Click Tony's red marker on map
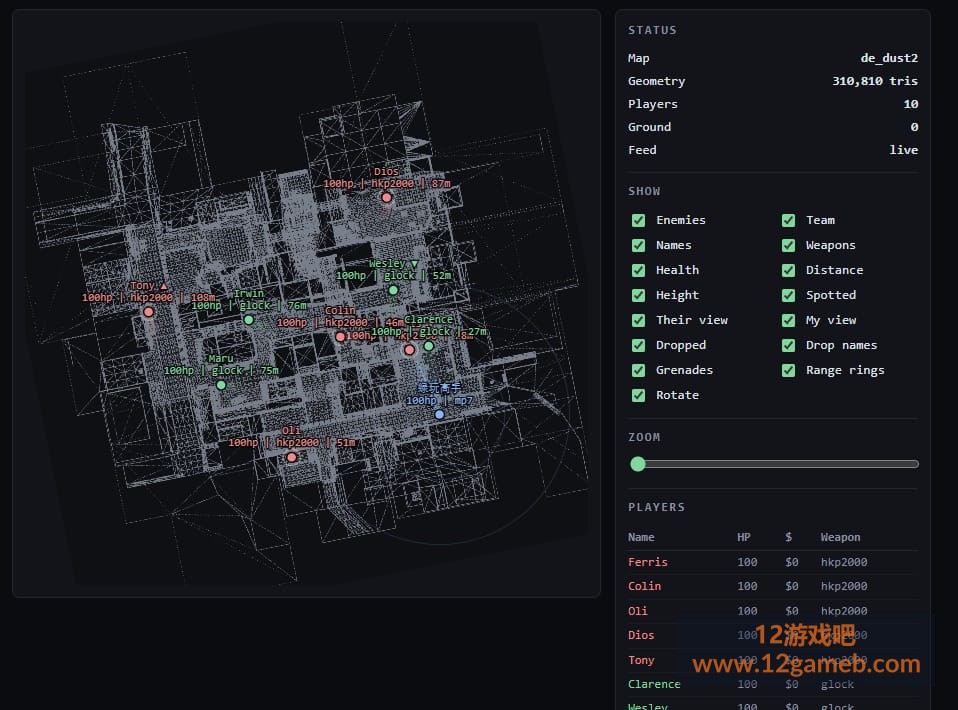This screenshot has width=958, height=710. (148, 312)
